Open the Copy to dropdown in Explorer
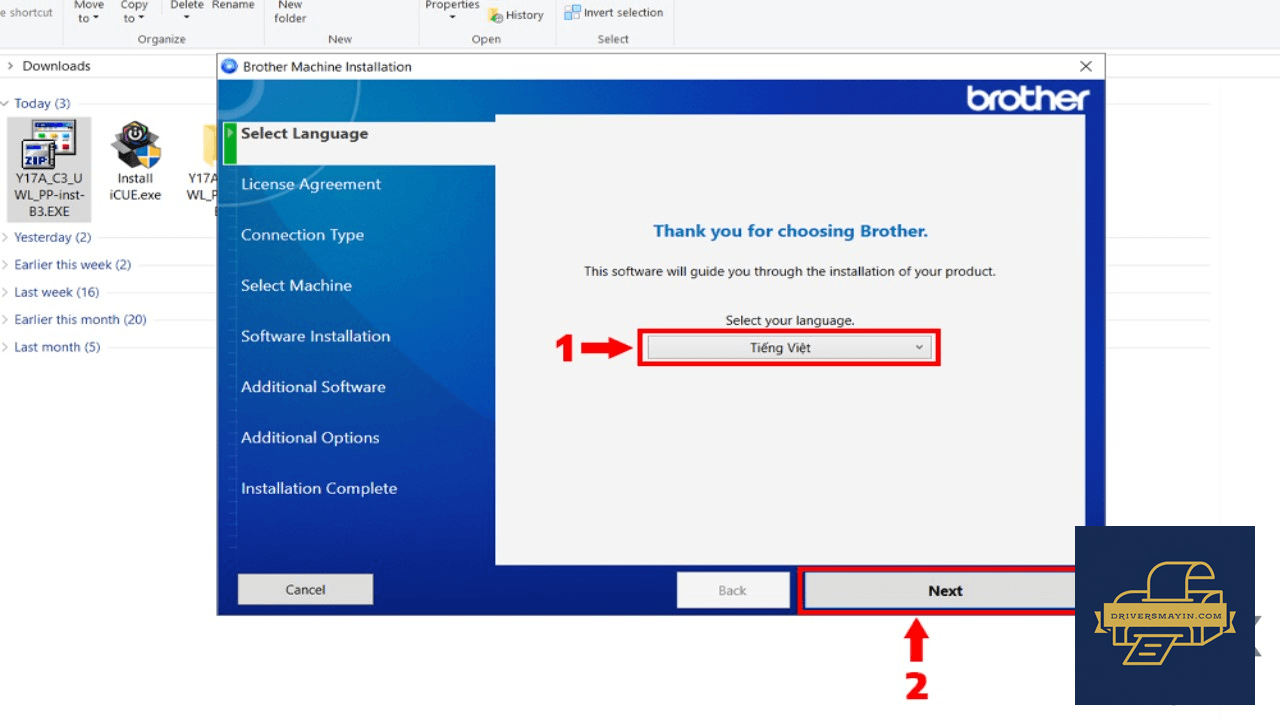 click(134, 11)
